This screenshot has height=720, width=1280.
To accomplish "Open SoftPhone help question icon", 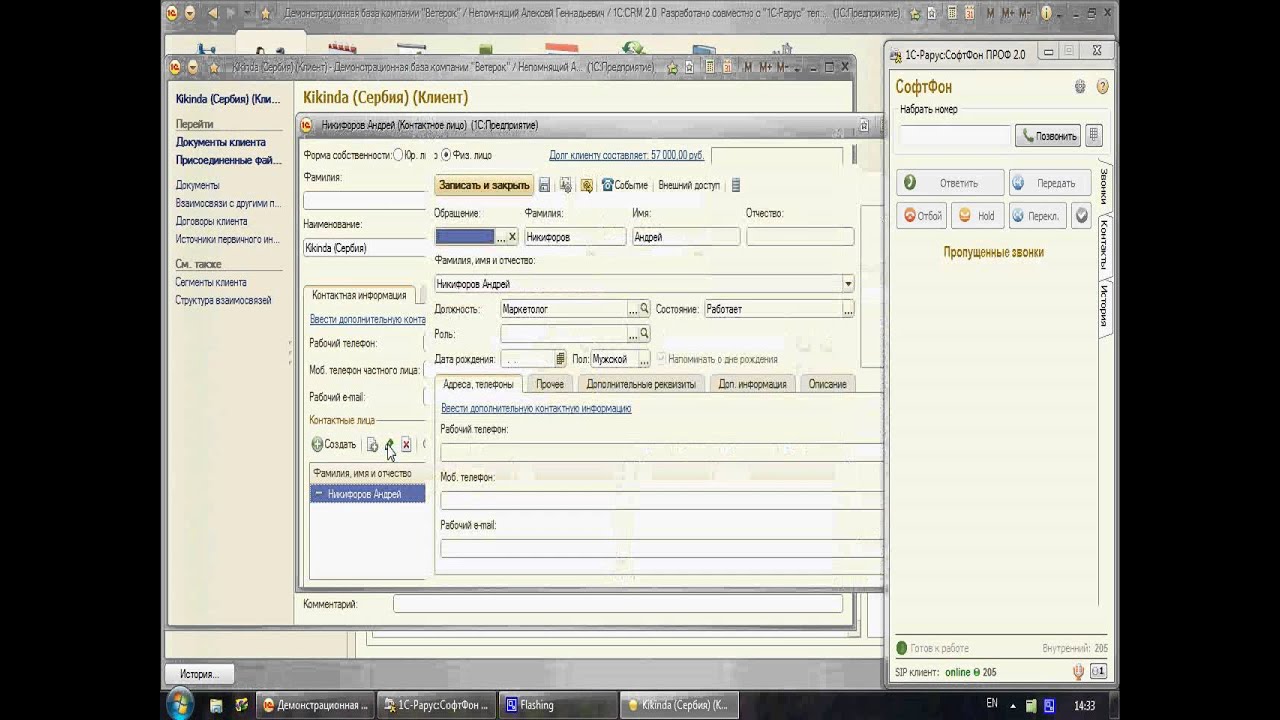I will (x=1102, y=87).
